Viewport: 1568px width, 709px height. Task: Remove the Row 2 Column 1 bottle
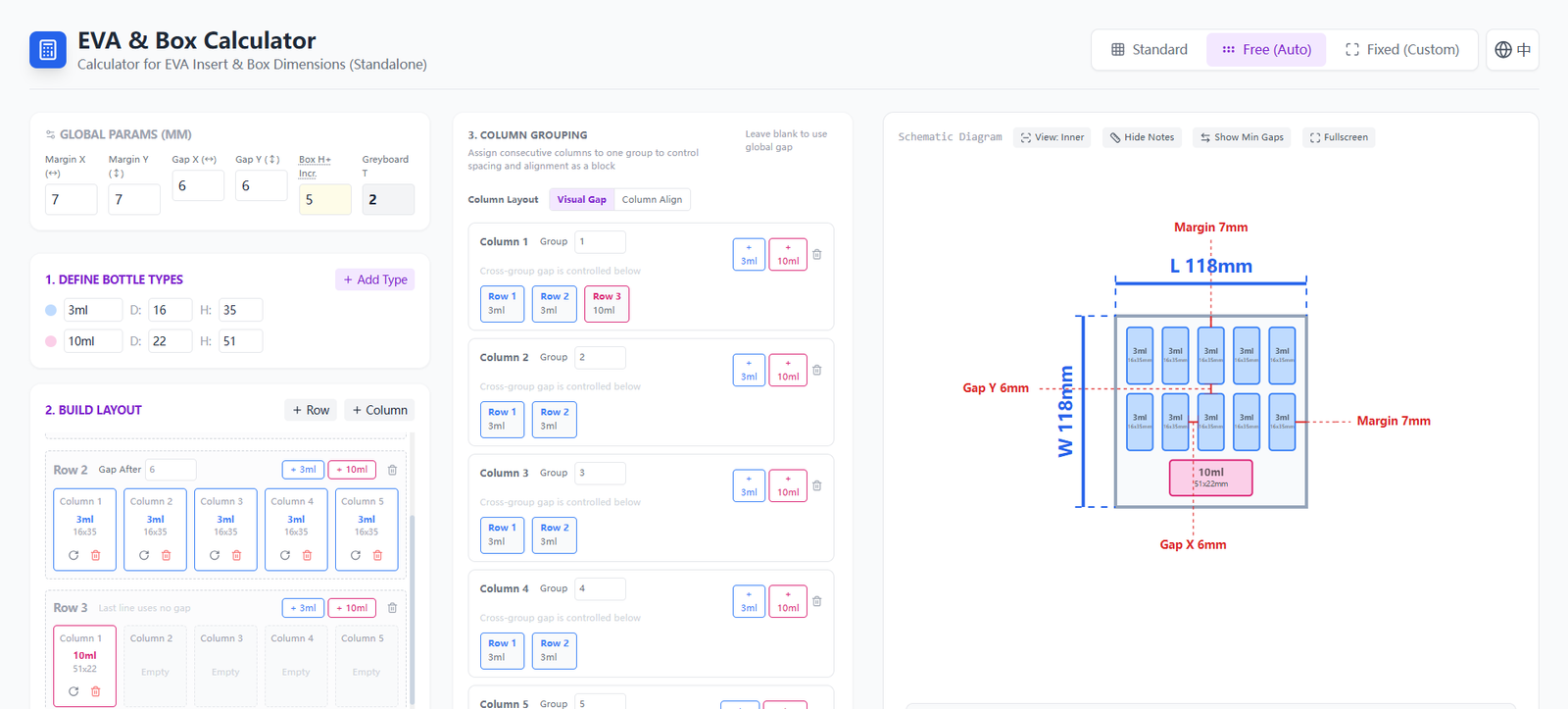tap(96, 555)
